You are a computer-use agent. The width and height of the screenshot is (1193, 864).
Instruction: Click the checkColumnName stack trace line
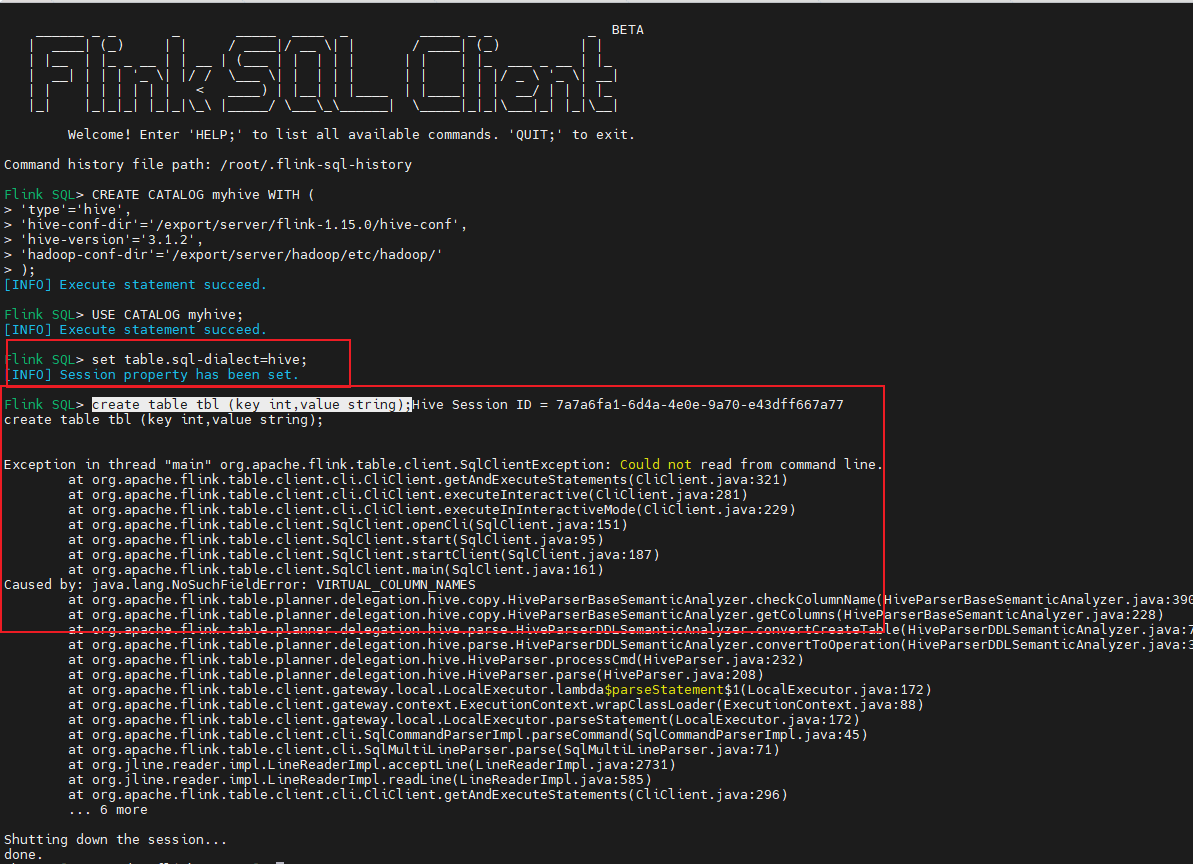coord(630,599)
